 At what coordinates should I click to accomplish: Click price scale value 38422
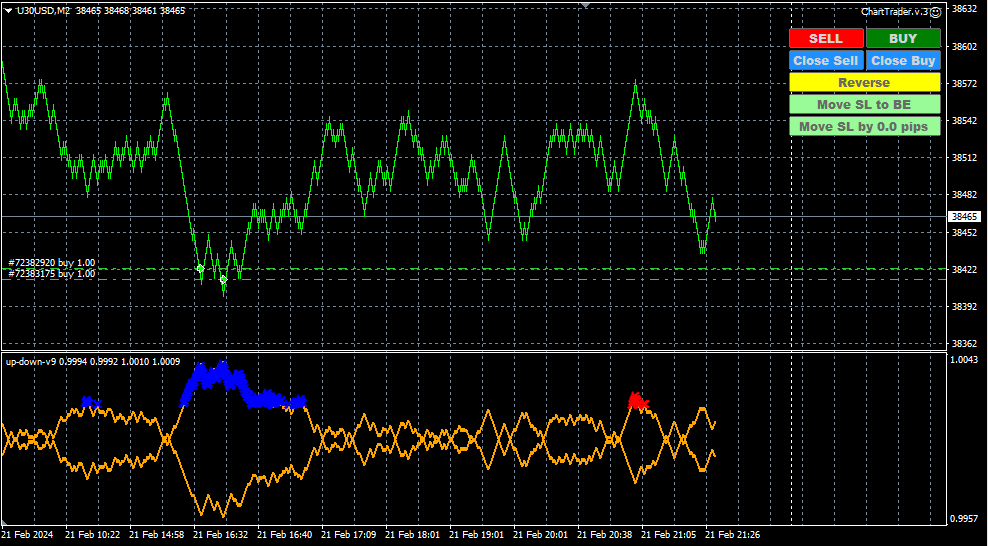tap(964, 270)
